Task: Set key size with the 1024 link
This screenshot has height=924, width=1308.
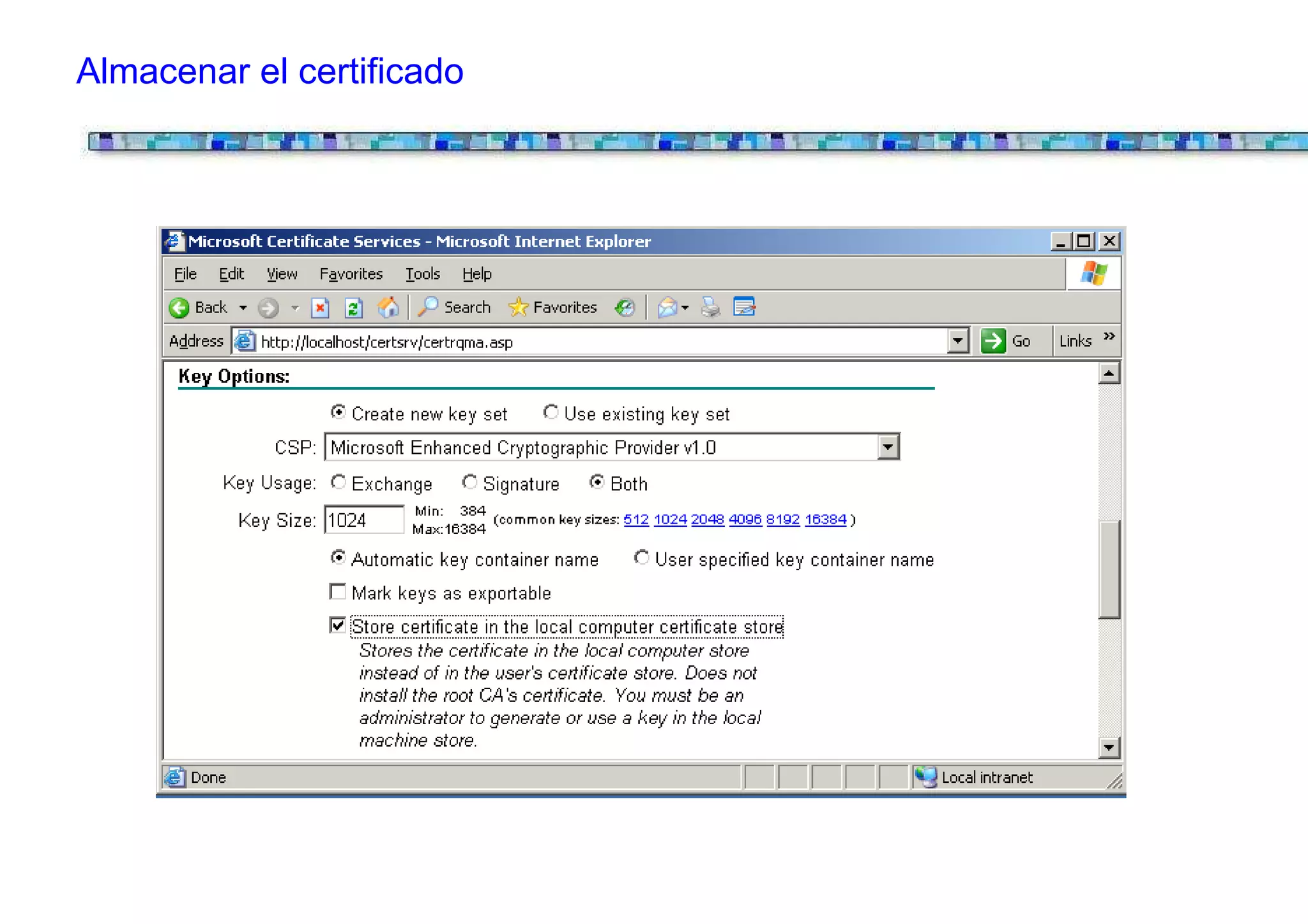Action: pos(670,519)
